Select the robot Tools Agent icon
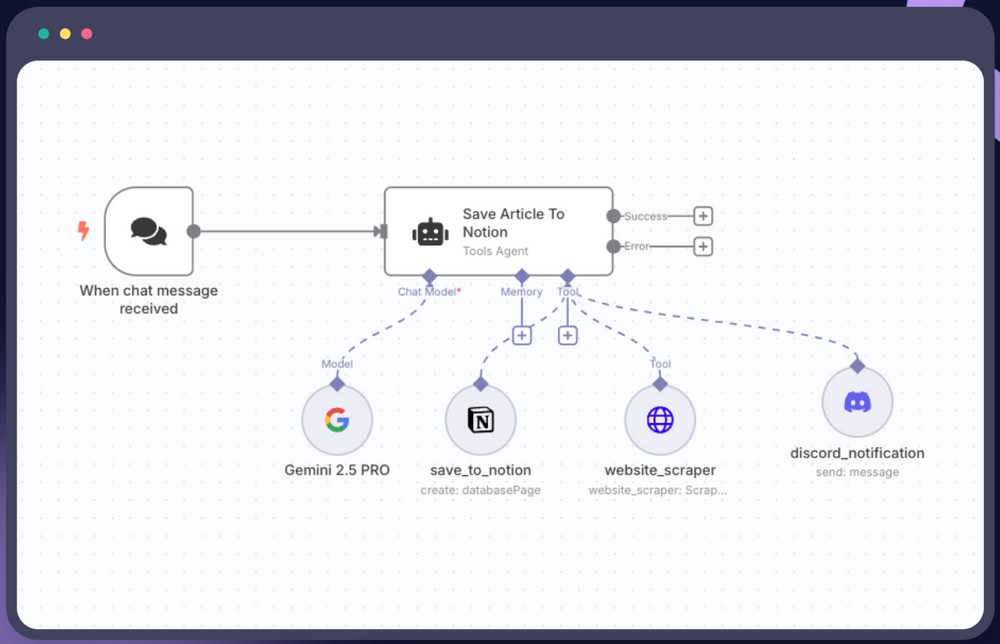 click(x=430, y=232)
